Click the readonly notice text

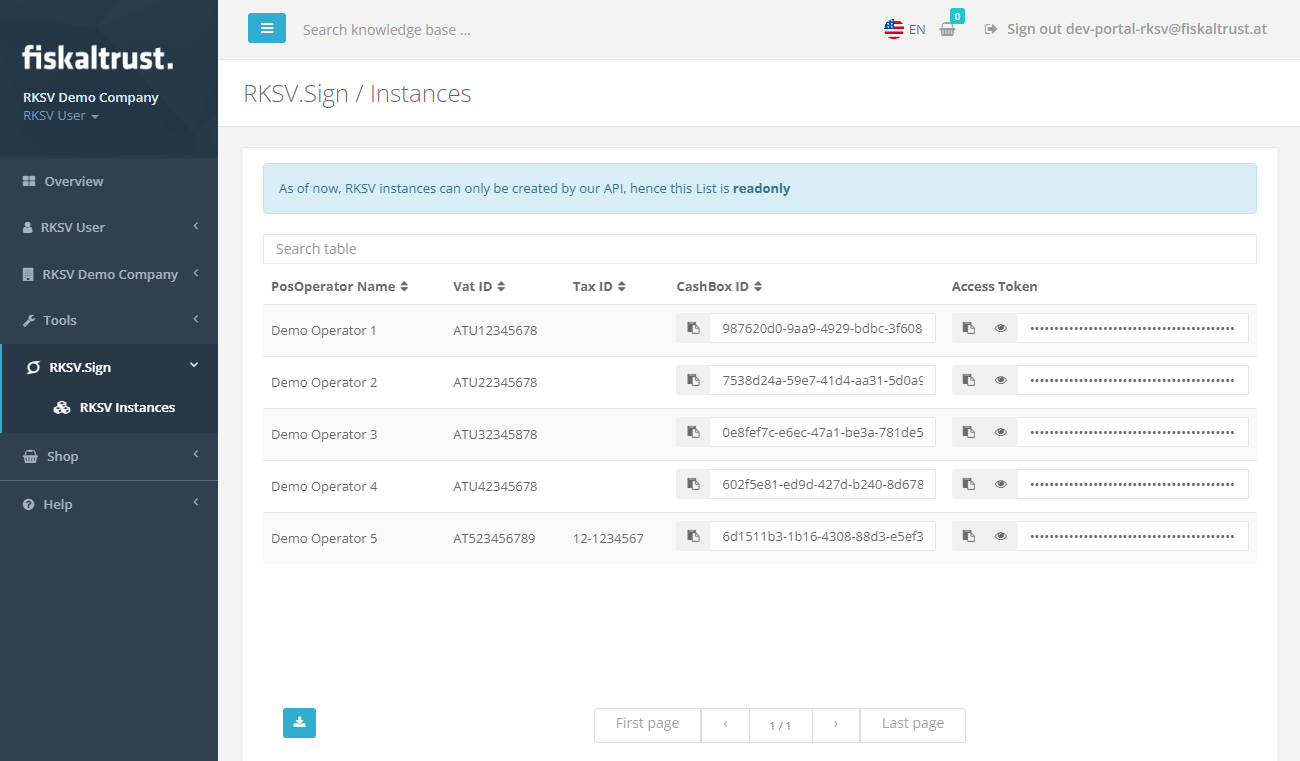click(534, 188)
